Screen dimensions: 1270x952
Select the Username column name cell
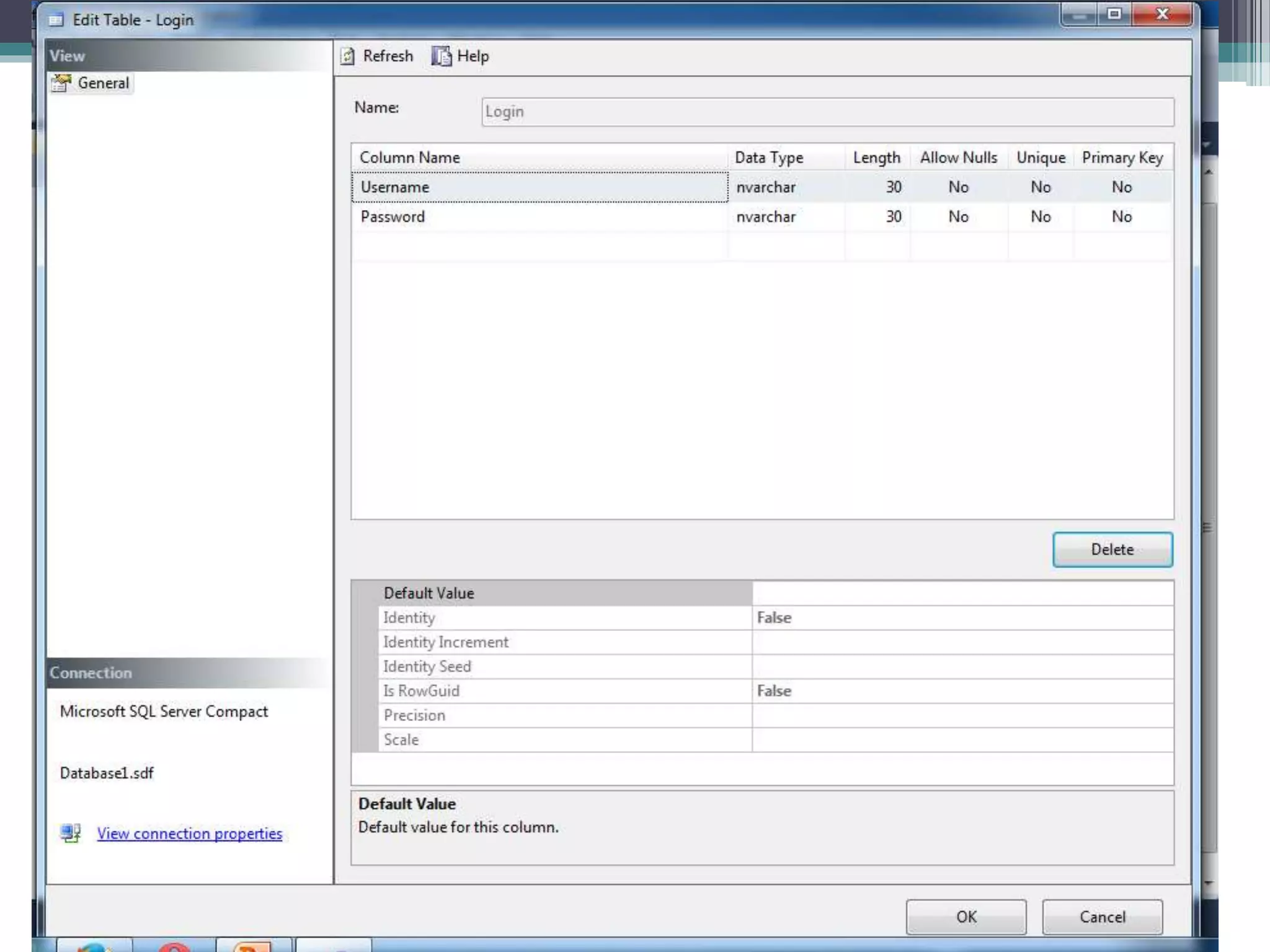click(x=540, y=187)
